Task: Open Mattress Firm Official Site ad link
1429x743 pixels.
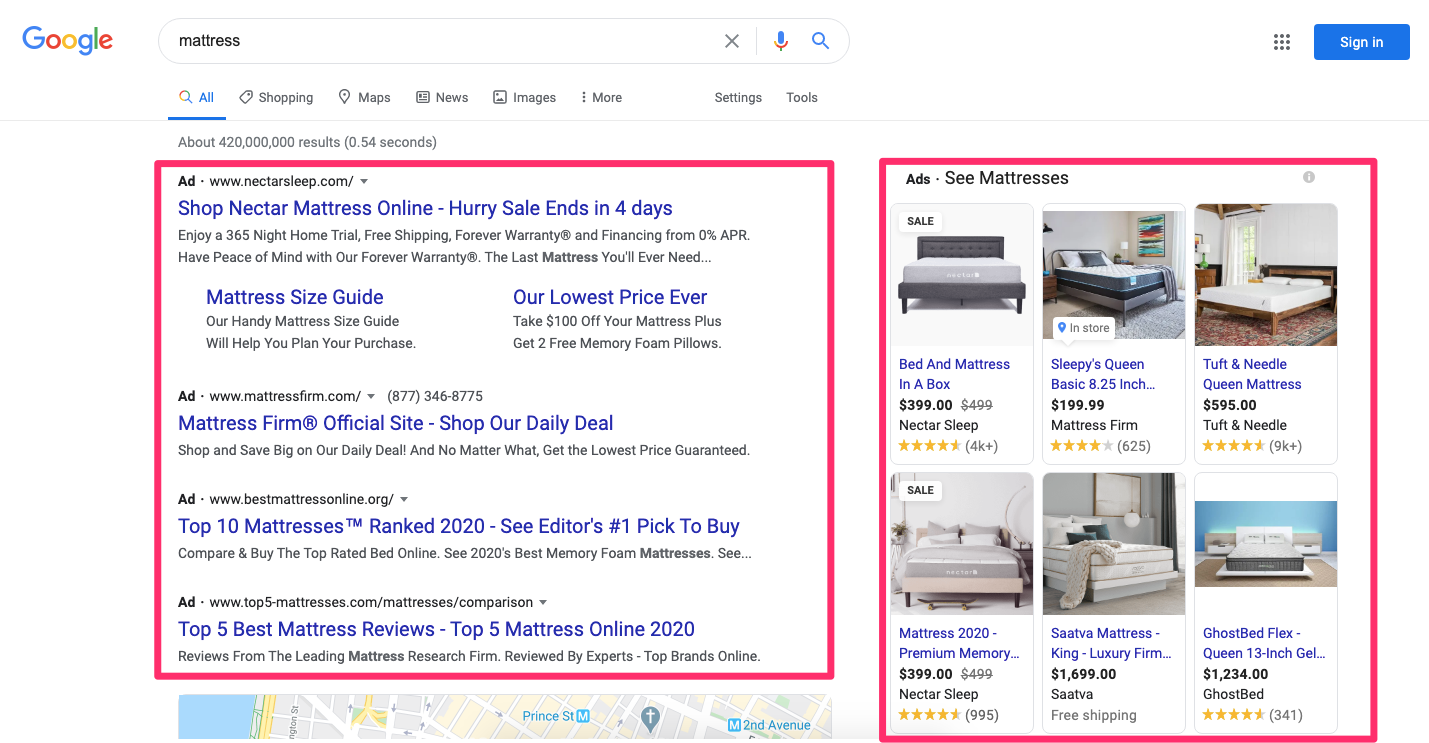Action: pyautogui.click(x=396, y=423)
